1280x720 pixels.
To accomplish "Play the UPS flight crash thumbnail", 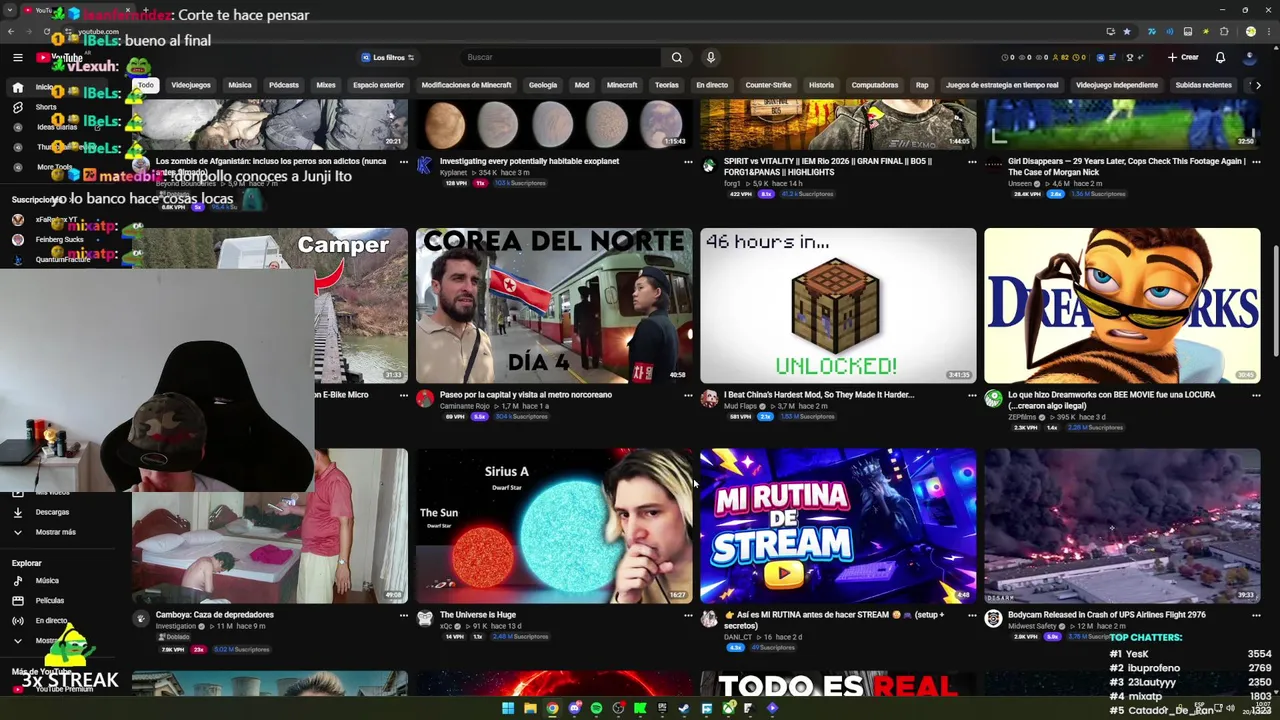I will [x=1122, y=525].
